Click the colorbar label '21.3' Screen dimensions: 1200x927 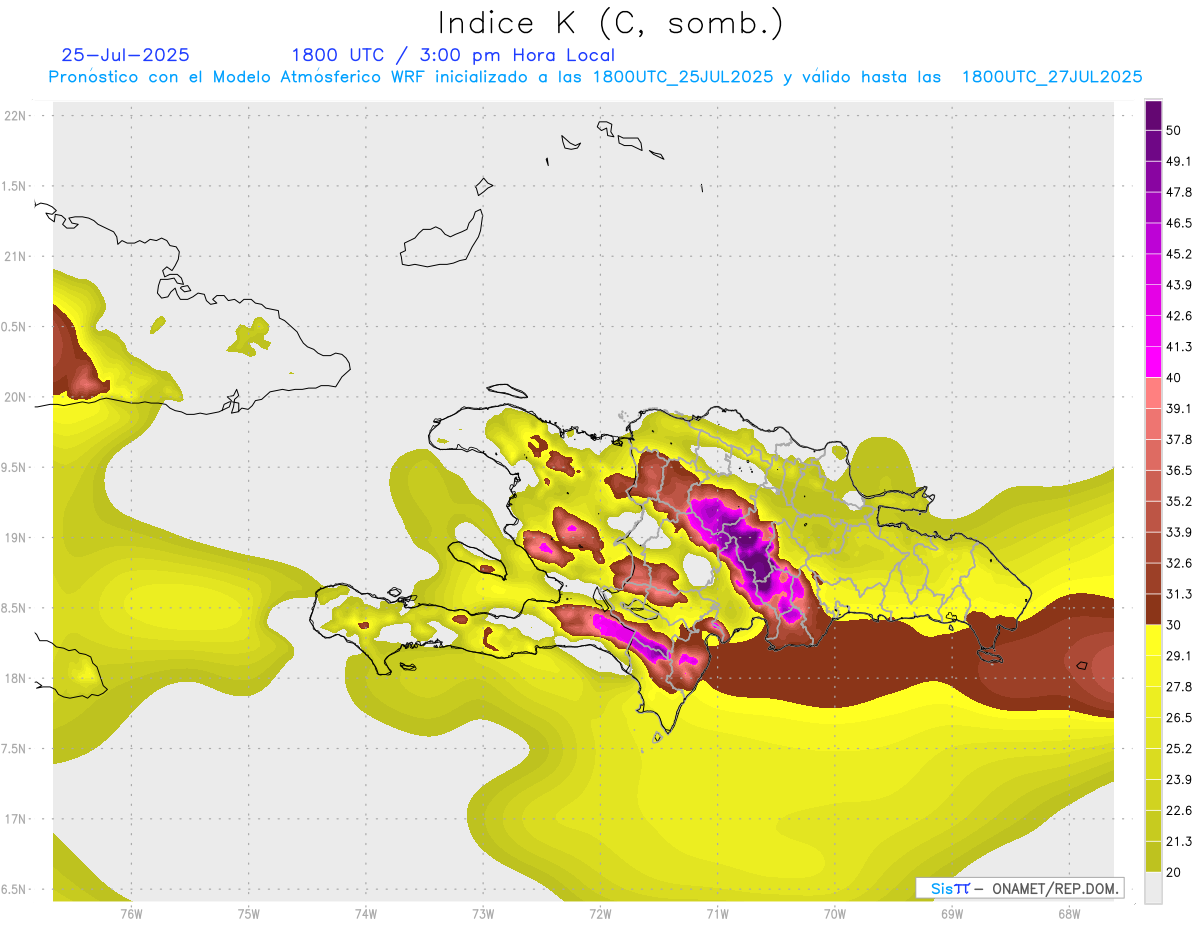[1179, 842]
